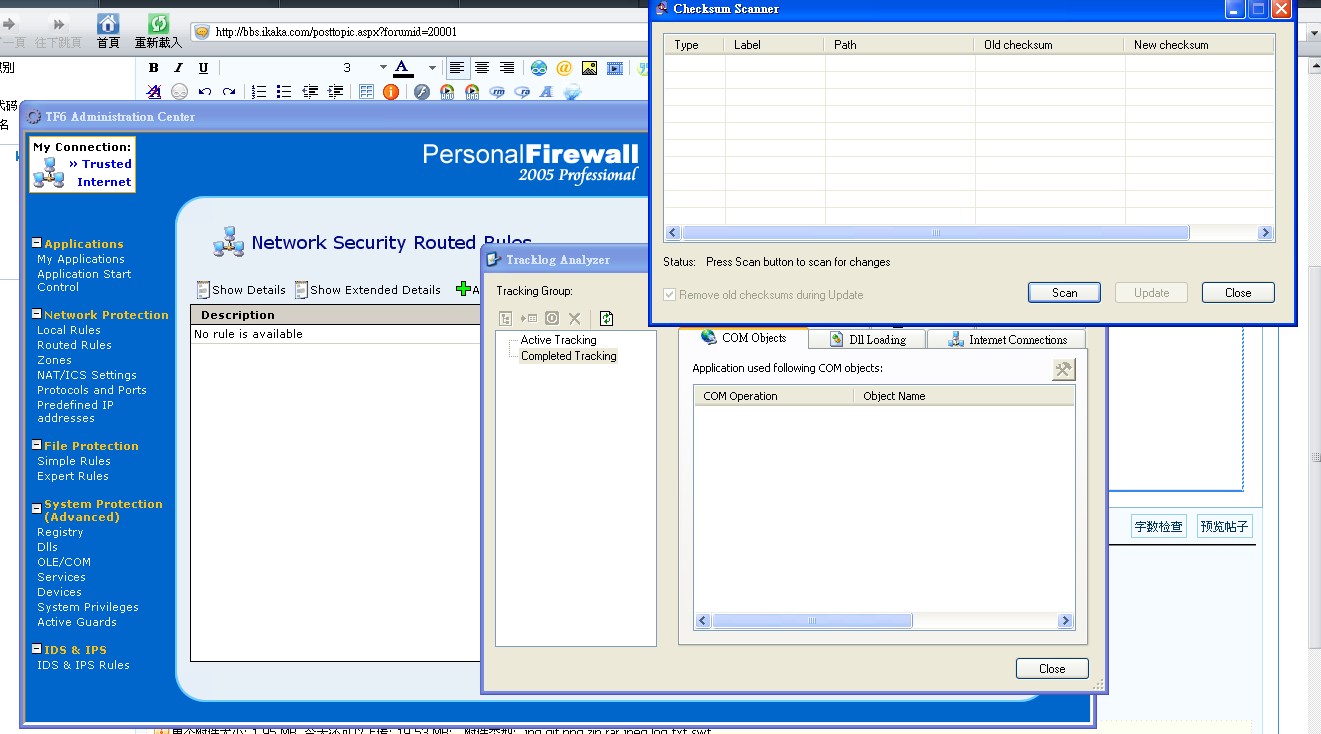Screen dimensions: 1321x734
Task: Insert image in the post editor
Action: pos(589,68)
